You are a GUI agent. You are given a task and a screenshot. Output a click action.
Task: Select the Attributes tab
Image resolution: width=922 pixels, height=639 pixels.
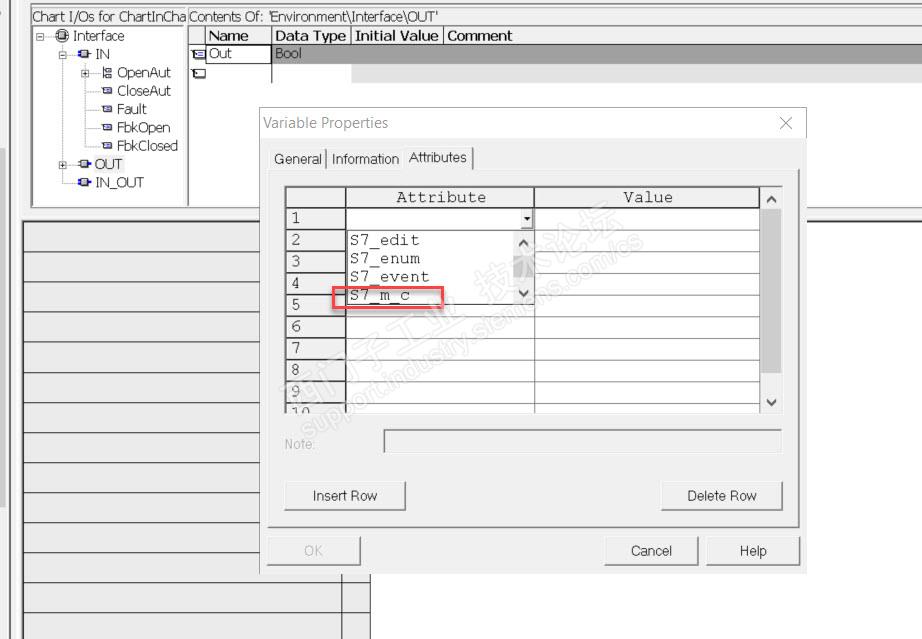437,158
